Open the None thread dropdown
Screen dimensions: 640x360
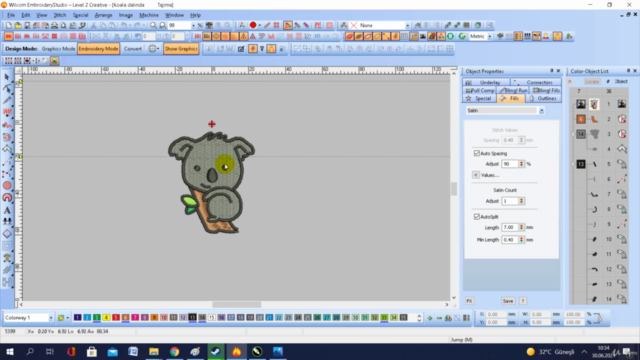point(407,25)
